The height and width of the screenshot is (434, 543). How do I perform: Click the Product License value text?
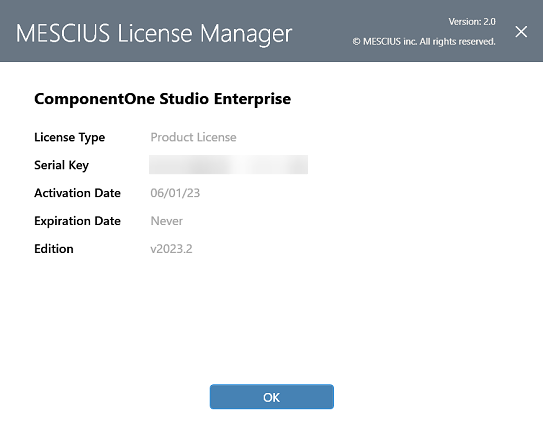(x=193, y=137)
